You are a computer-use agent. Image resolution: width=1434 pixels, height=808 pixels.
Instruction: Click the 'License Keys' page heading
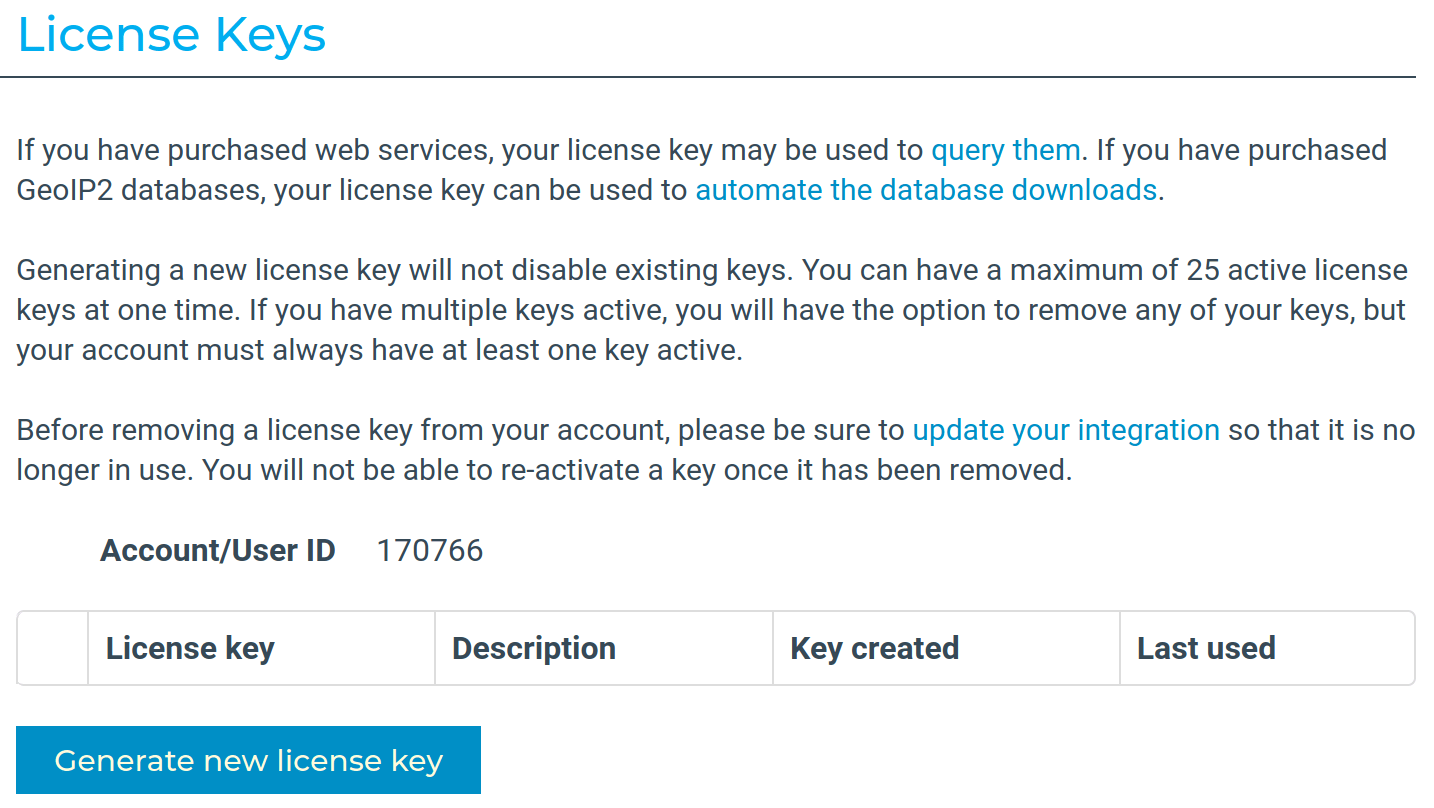click(170, 34)
